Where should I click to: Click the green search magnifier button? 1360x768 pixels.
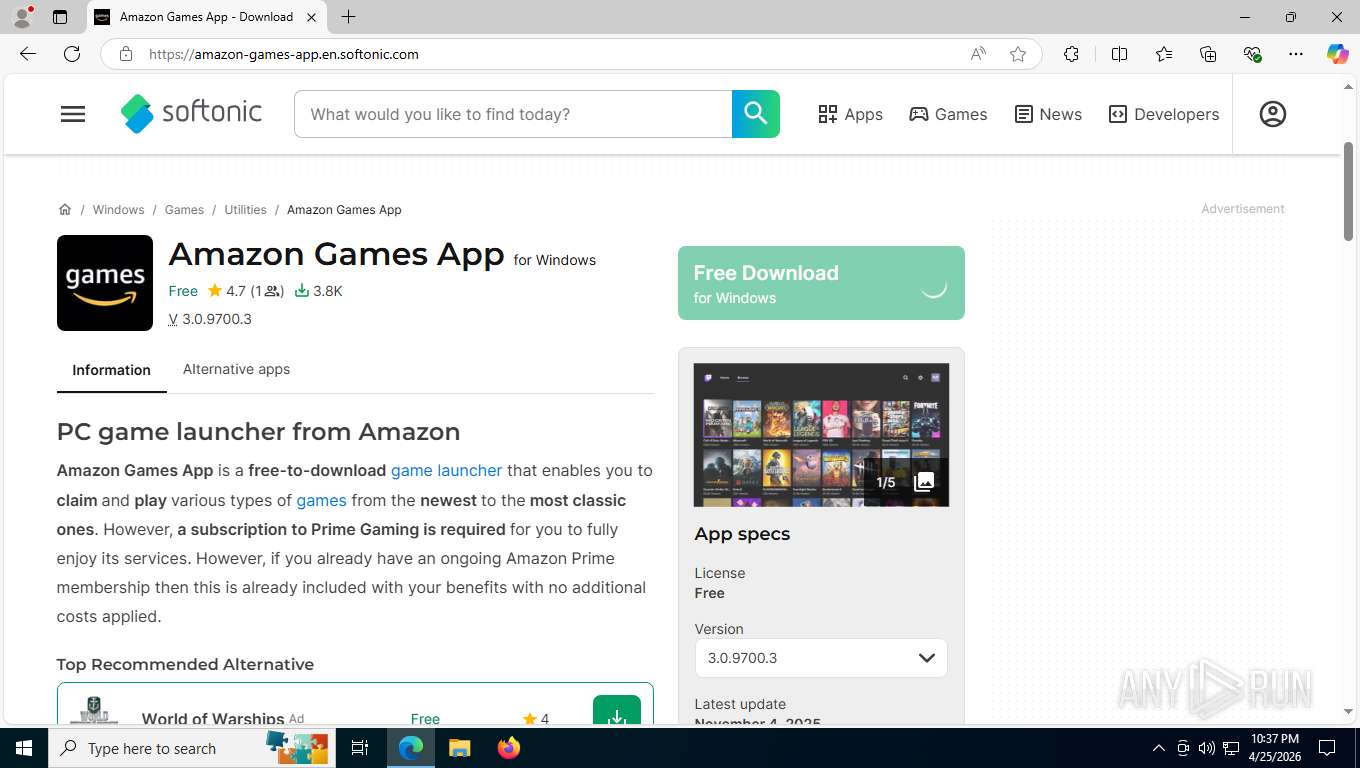[755, 114]
